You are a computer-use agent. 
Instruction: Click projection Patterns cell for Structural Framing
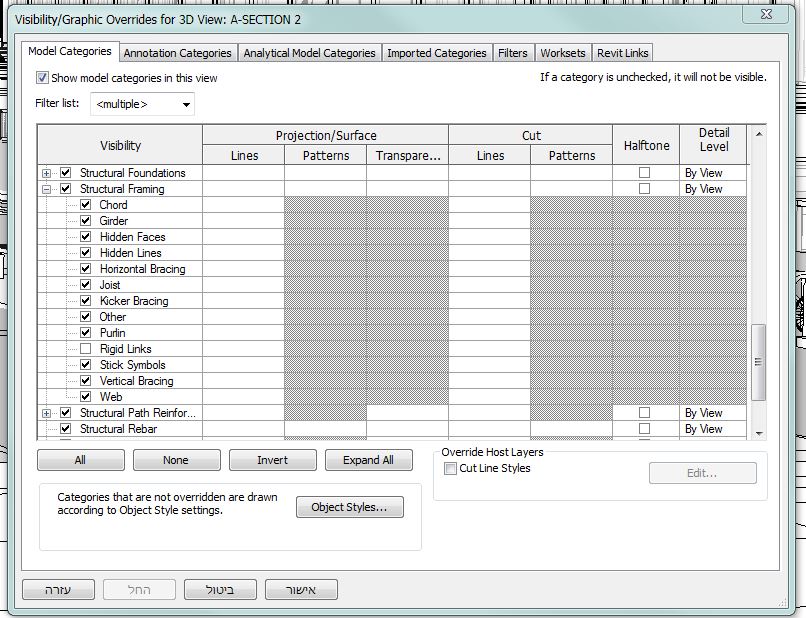[325, 189]
